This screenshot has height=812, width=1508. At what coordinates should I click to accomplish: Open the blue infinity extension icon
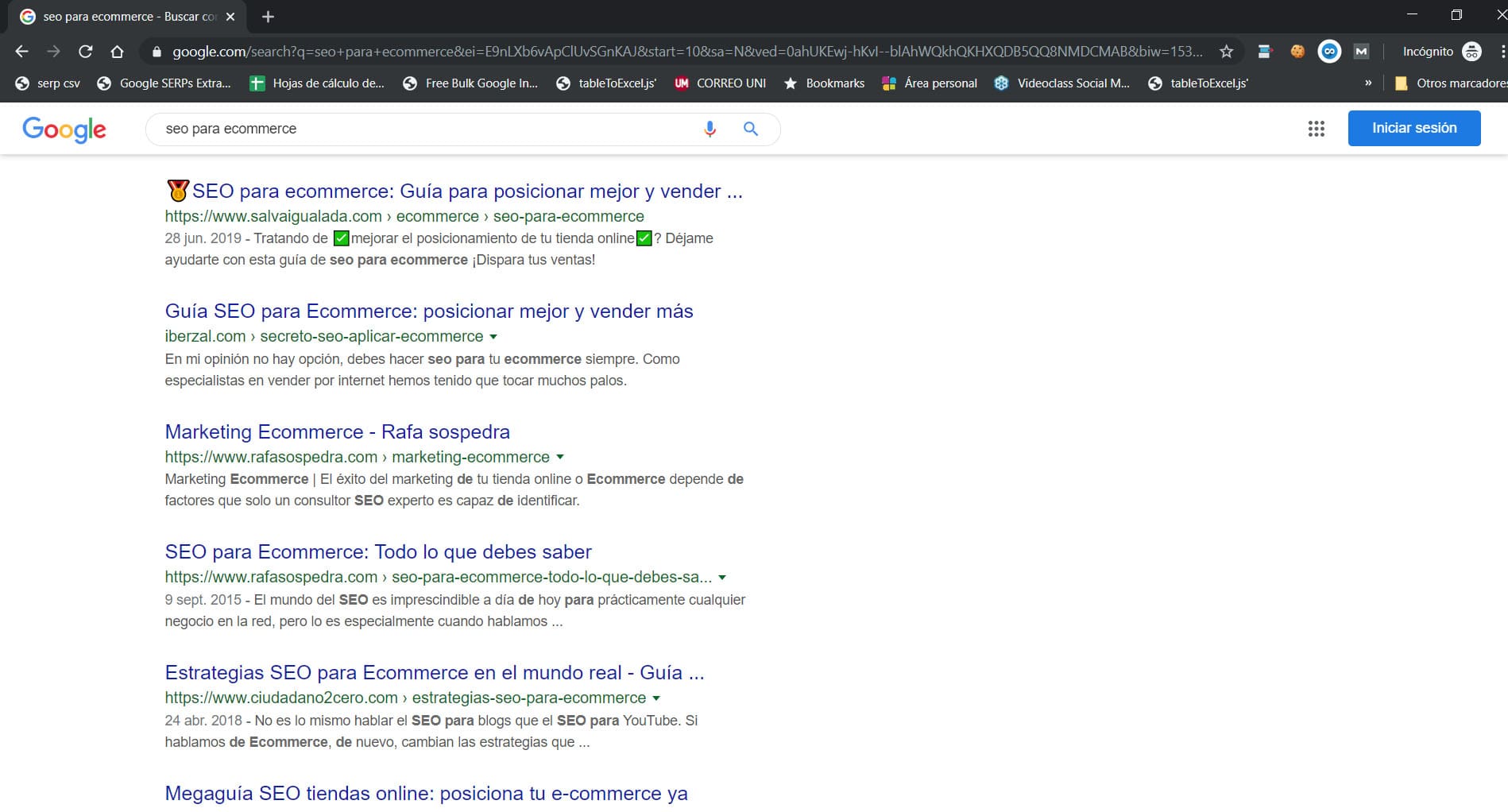click(x=1329, y=52)
